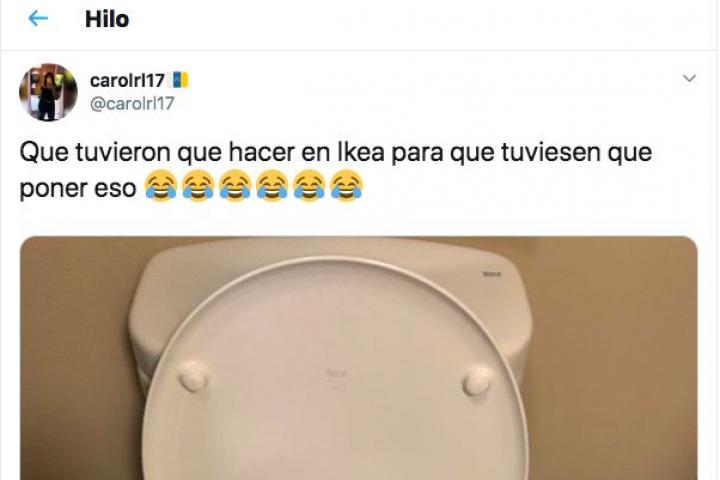Click the @carolrl17 handle

click(132, 103)
